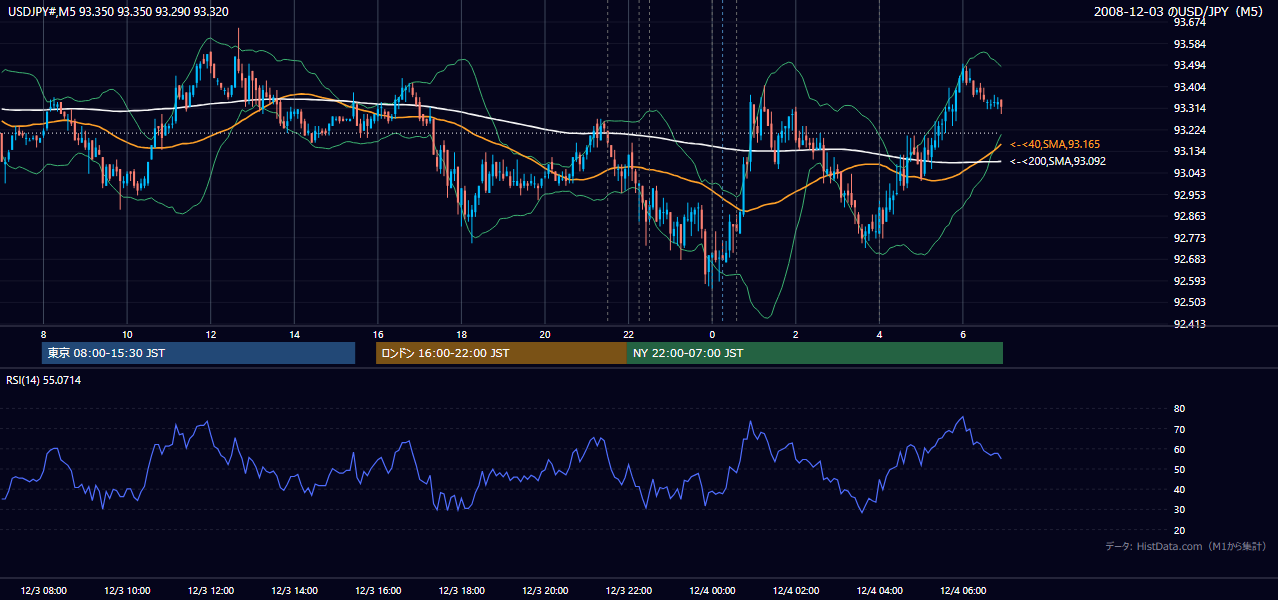The width and height of the screenshot is (1278, 600).
Task: Click hour tick 20 under price chart
Action: tap(545, 334)
